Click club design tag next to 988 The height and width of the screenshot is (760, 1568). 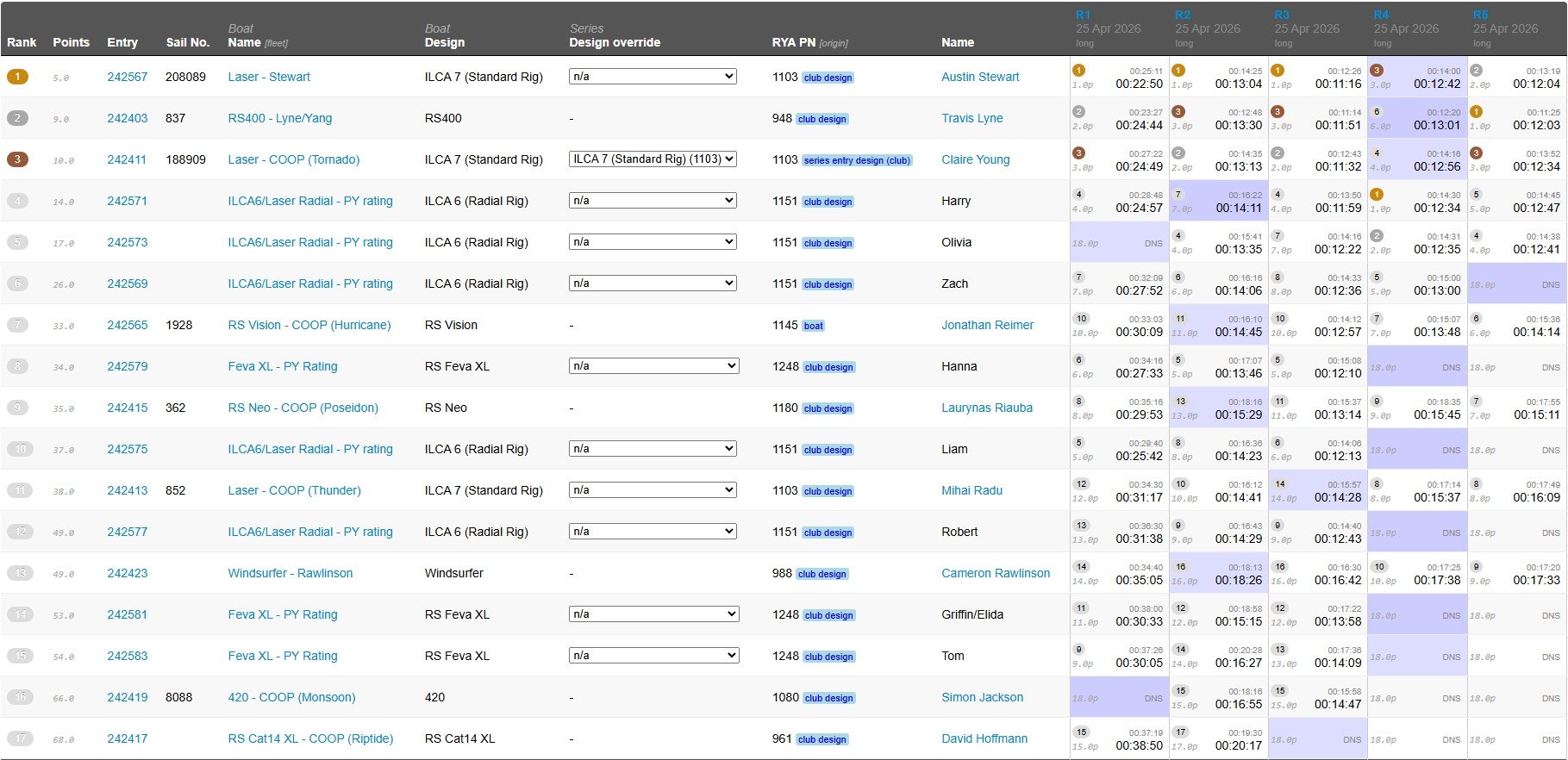point(822,574)
